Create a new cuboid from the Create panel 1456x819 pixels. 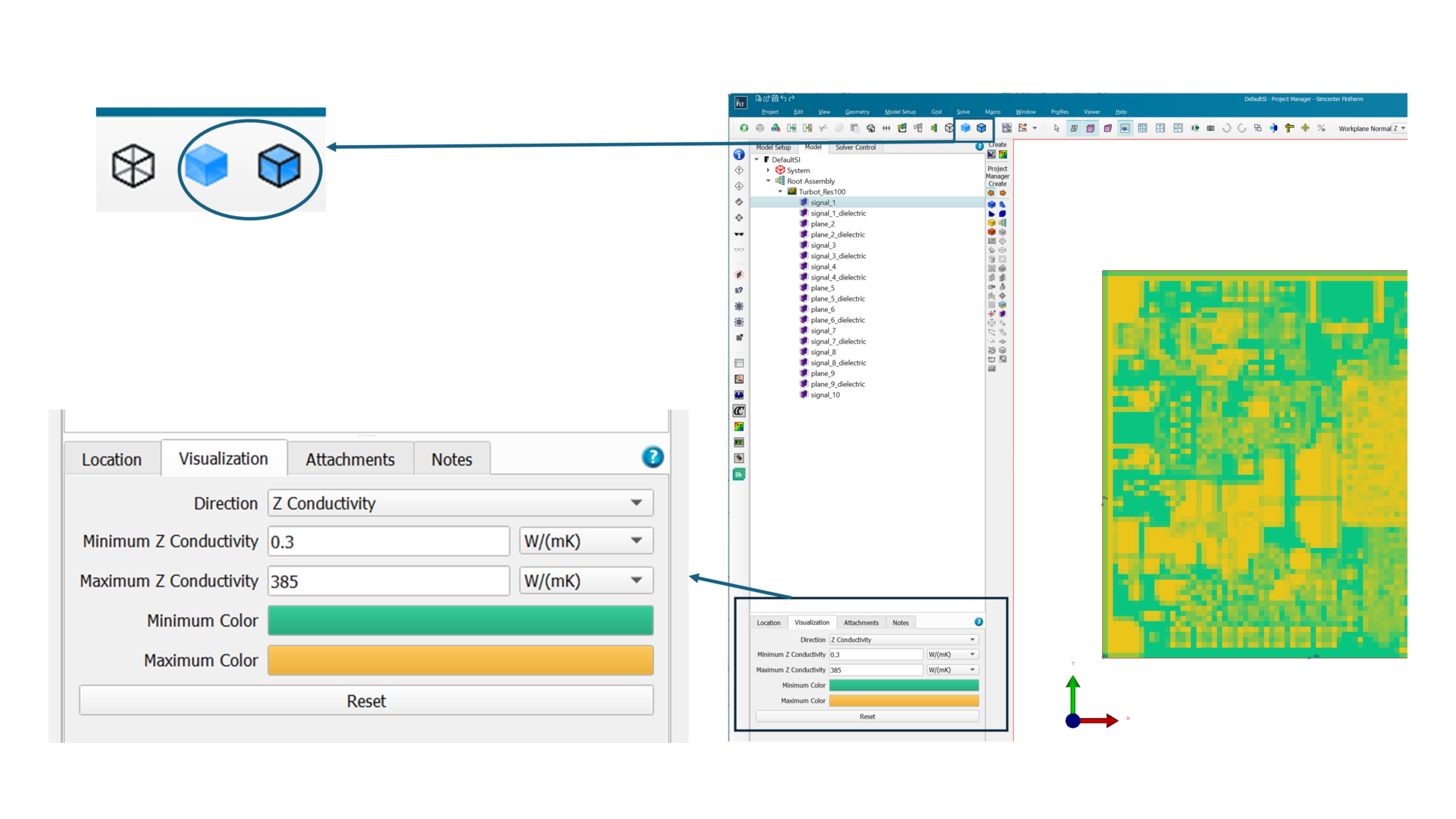[990, 203]
